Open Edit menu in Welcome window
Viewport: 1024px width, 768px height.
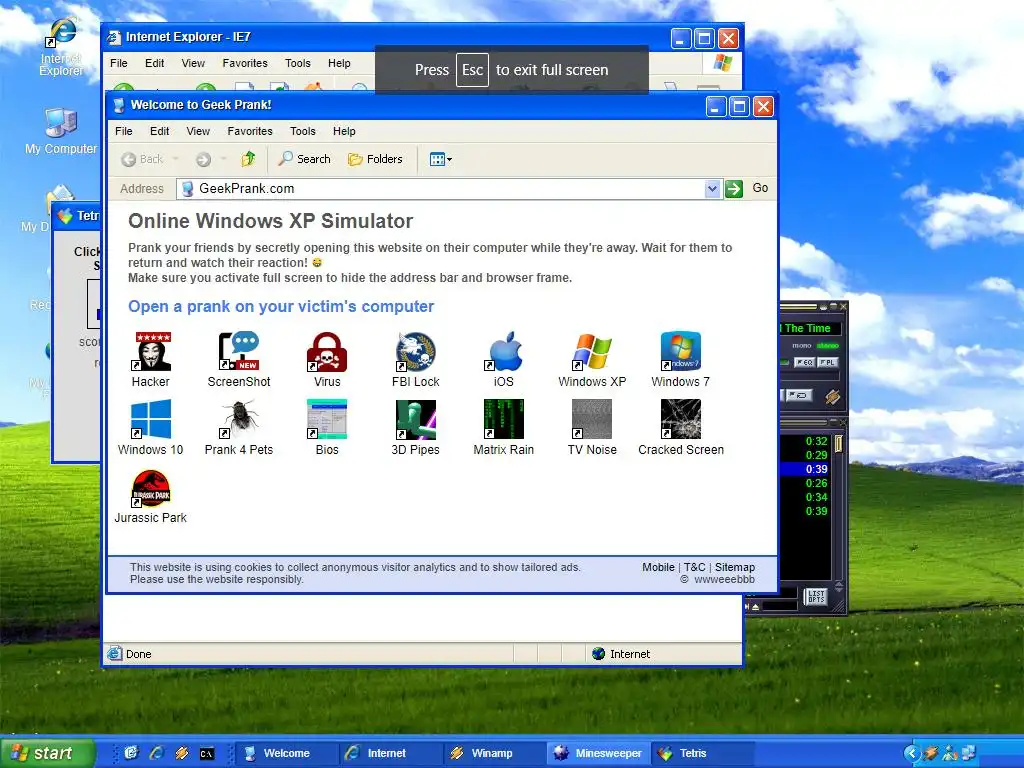(159, 131)
